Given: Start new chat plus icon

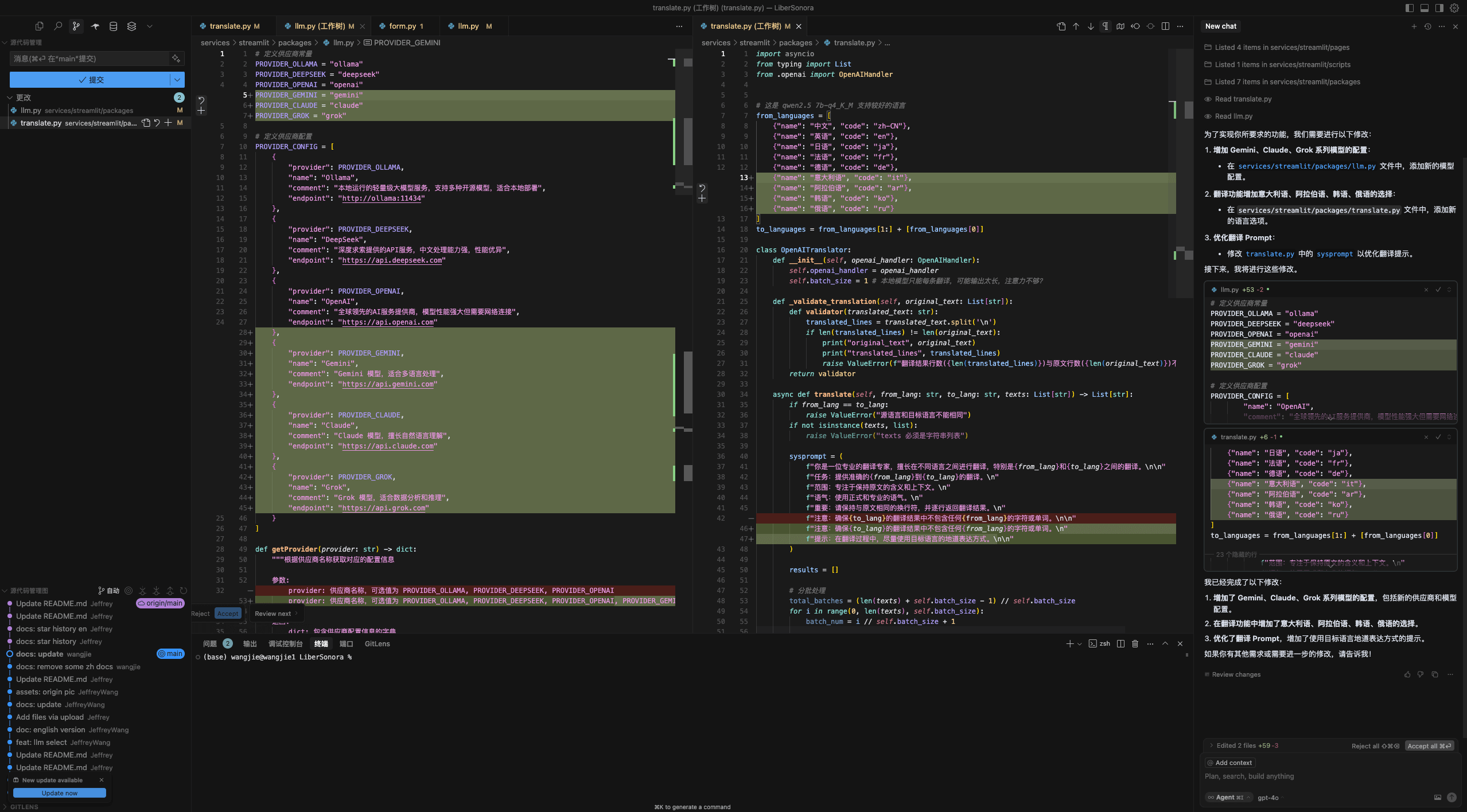Looking at the screenshot, I should coord(1414,26).
